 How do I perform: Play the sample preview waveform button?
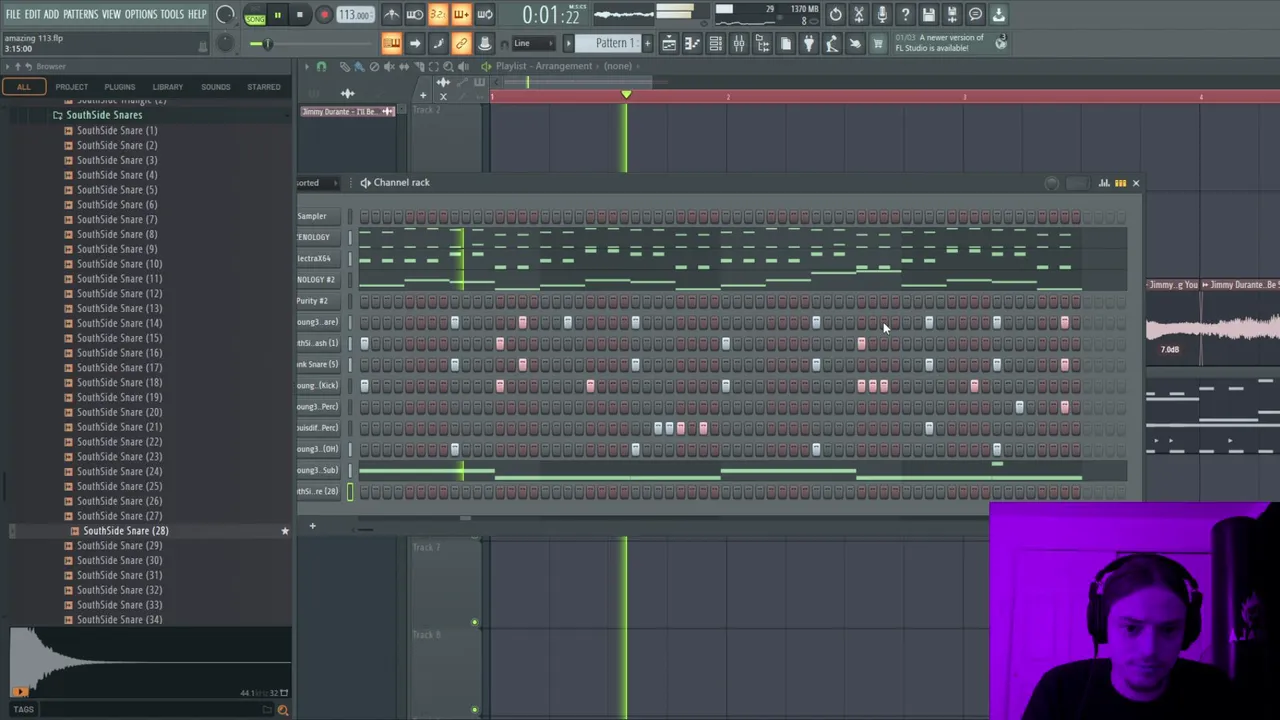coord(20,691)
